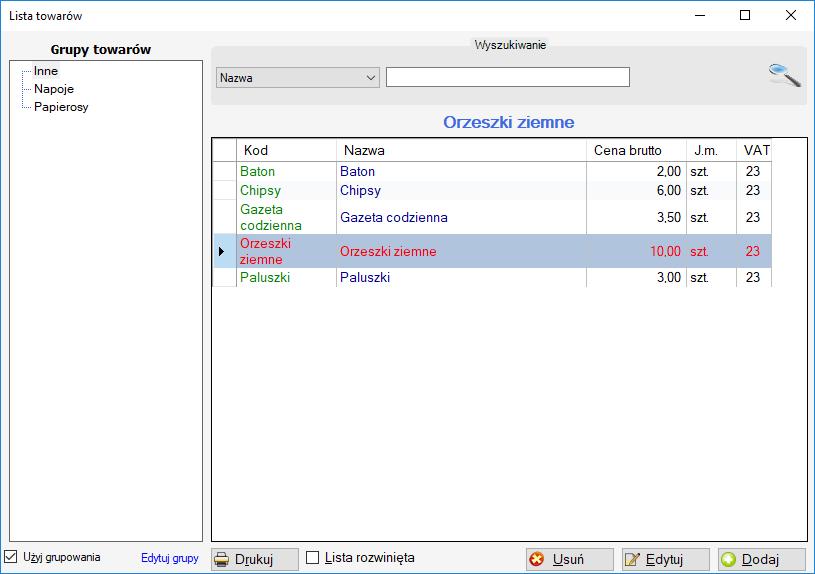This screenshot has height=574, width=815.
Task: Select the Gazeta codzienna name cell
Action: 462,217
